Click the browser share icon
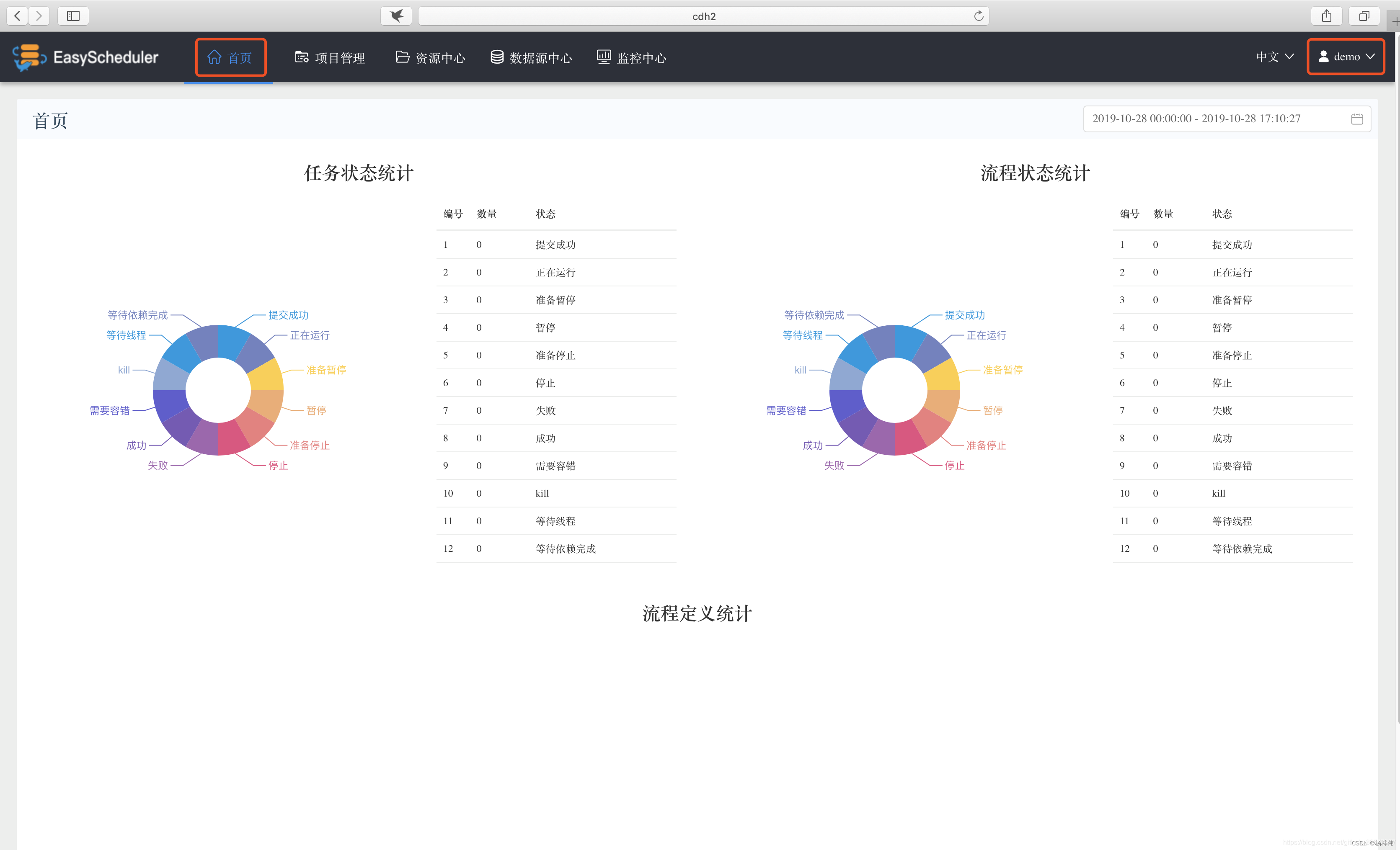Image resolution: width=1400 pixels, height=850 pixels. [x=1326, y=16]
